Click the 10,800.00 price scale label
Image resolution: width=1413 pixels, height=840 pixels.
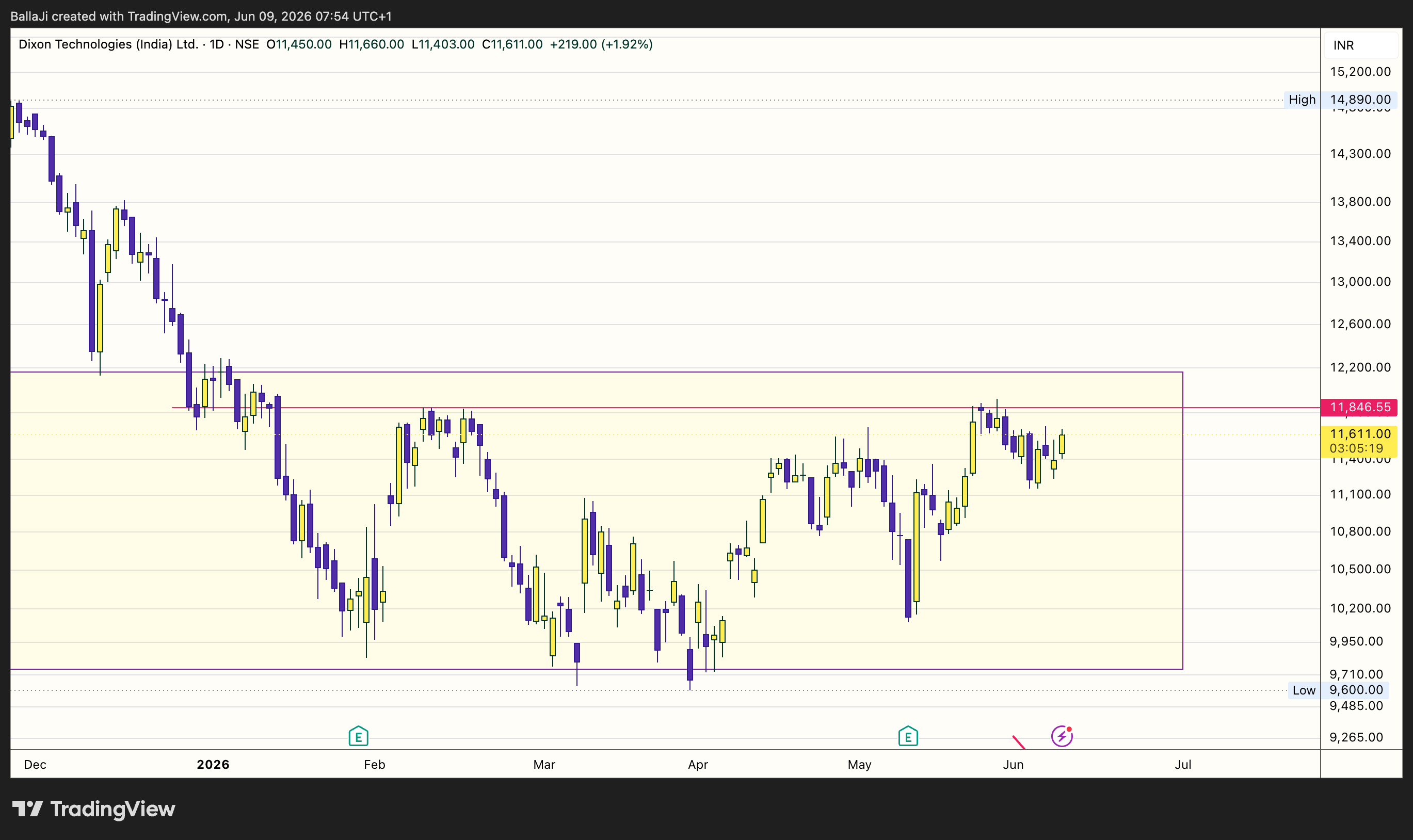[x=1360, y=531]
